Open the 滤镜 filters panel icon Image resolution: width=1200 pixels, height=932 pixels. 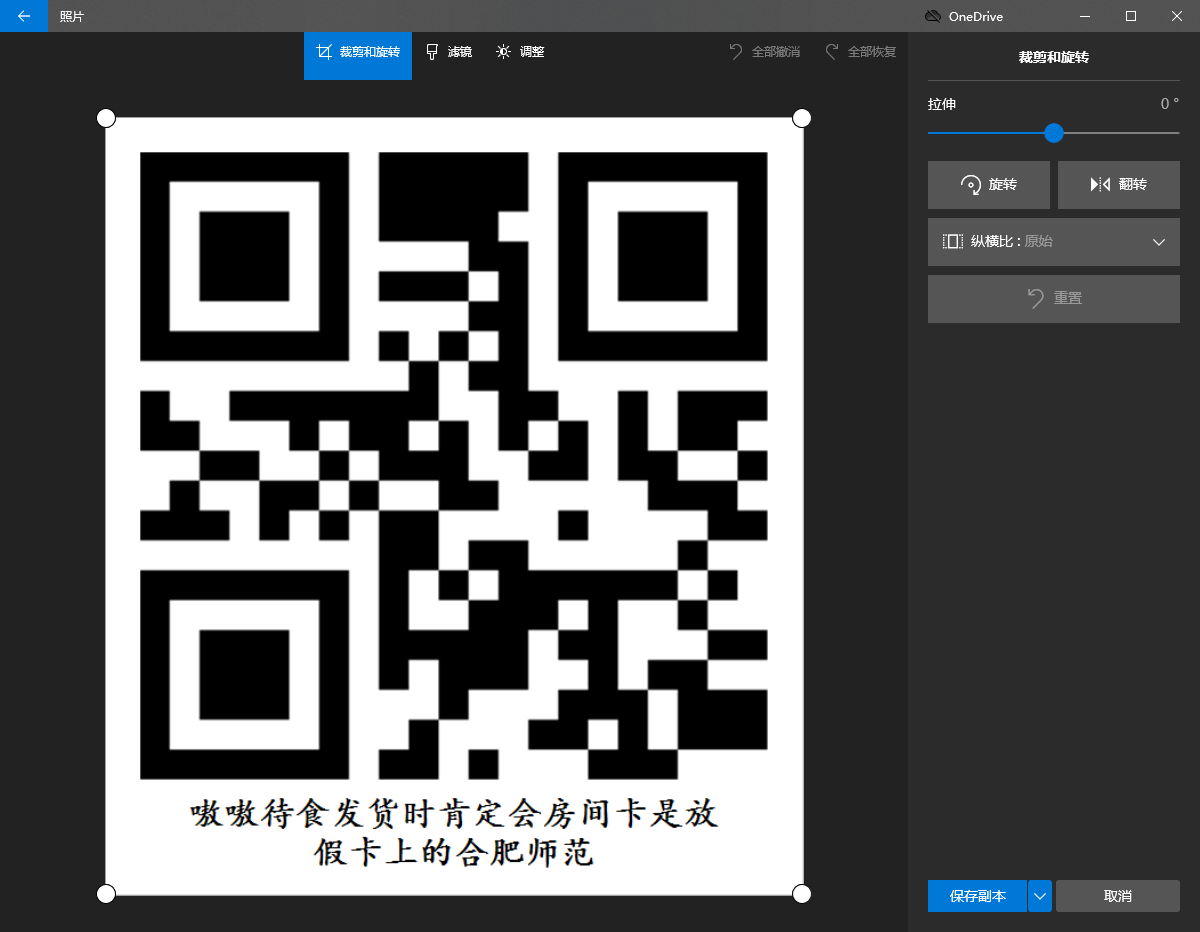[x=432, y=52]
